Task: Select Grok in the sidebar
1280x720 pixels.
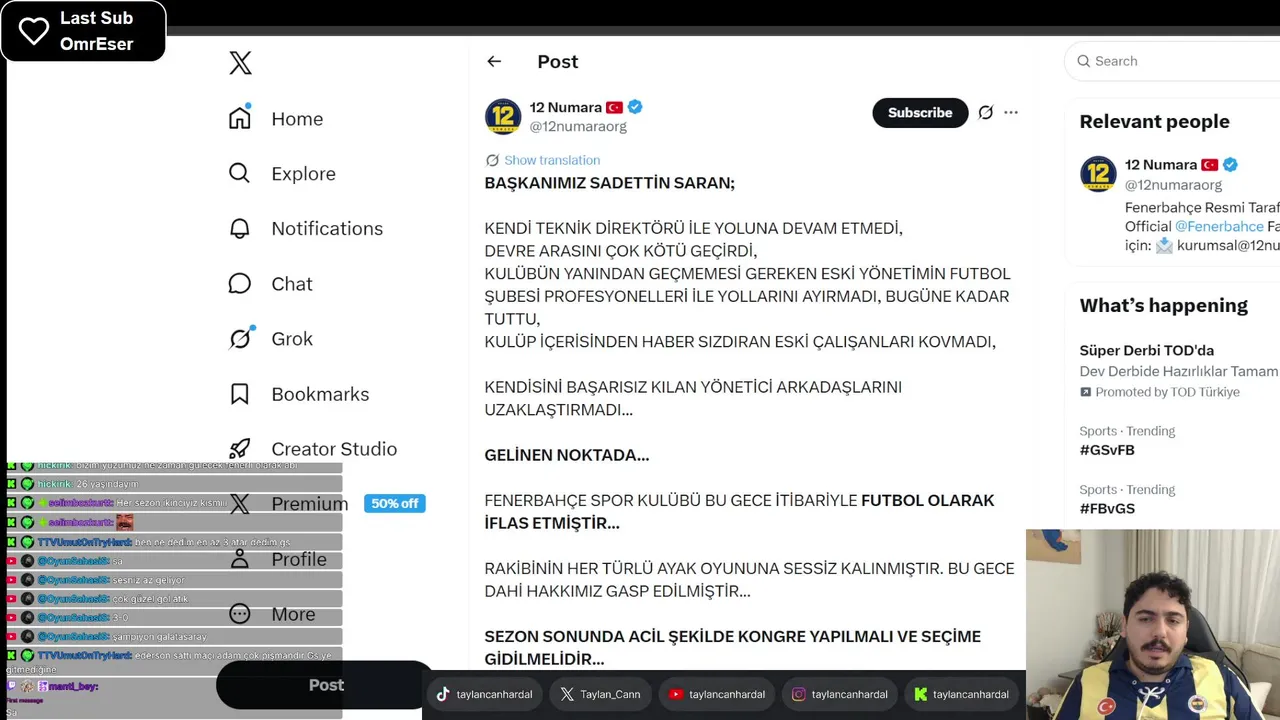Action: point(292,339)
